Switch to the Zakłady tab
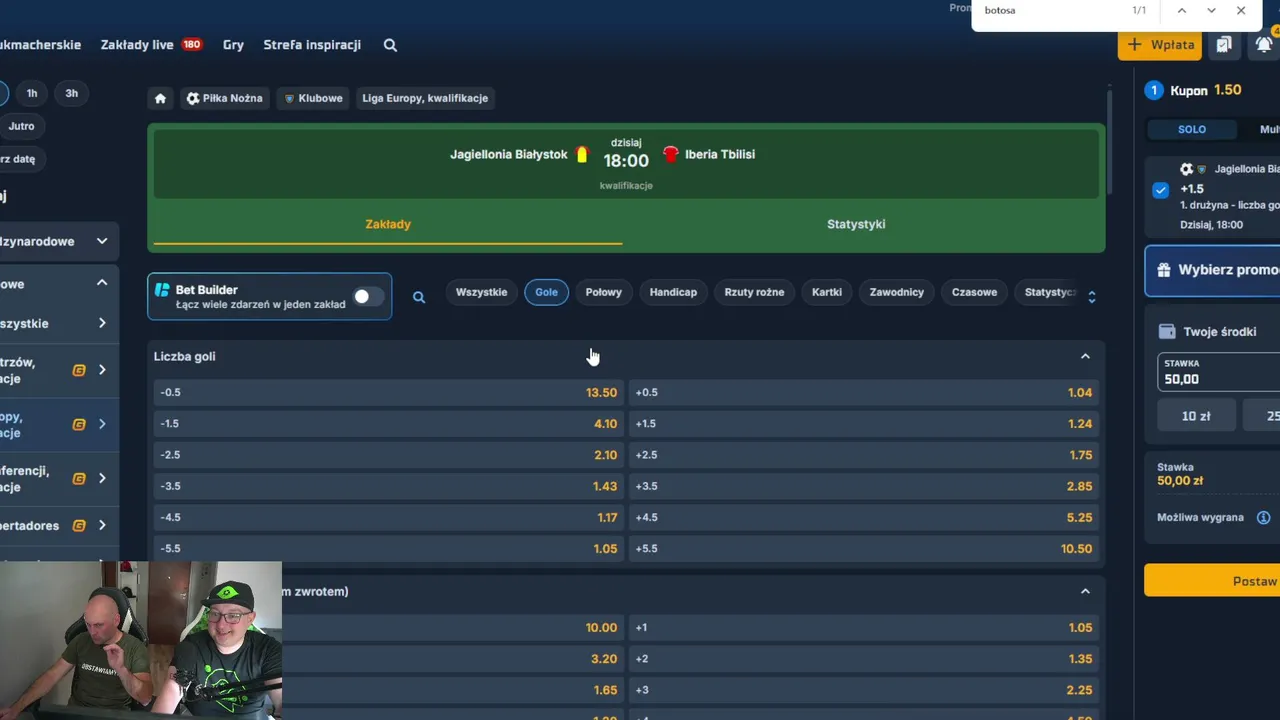1280x720 pixels. [388, 224]
